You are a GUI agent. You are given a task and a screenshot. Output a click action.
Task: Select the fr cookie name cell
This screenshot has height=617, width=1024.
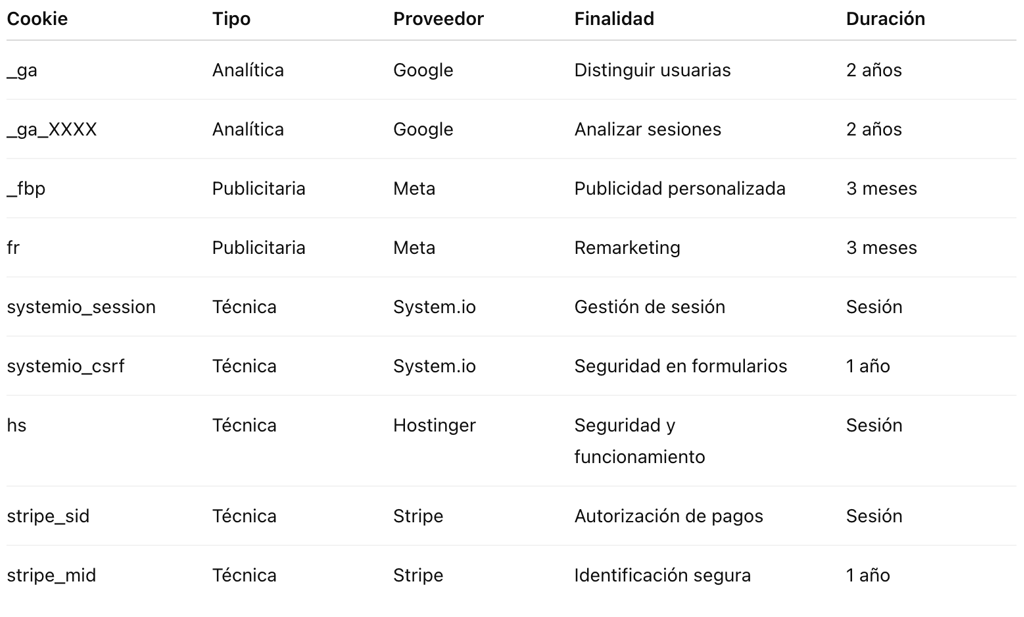point(13,247)
